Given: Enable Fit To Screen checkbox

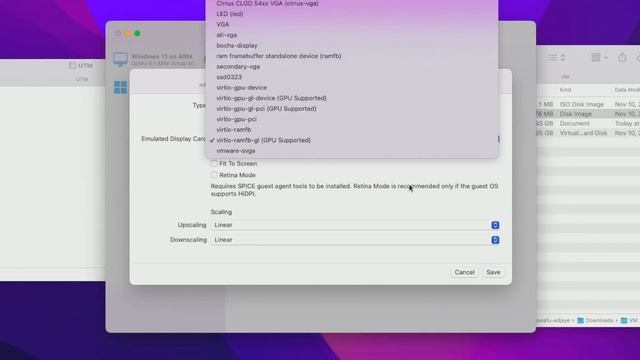Looking at the screenshot, I should tap(214, 163).
